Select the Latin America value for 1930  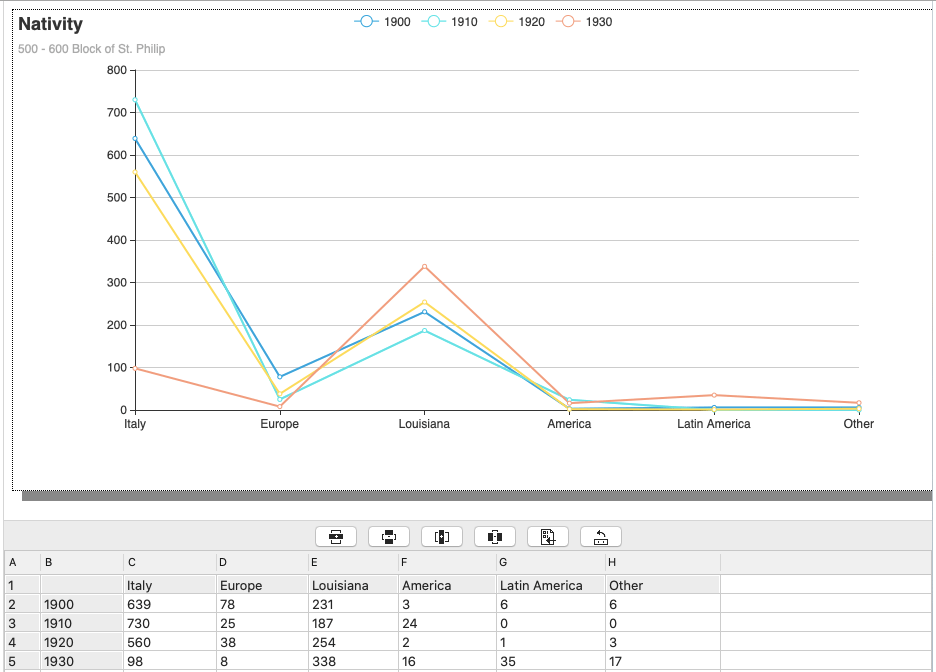tap(550, 661)
